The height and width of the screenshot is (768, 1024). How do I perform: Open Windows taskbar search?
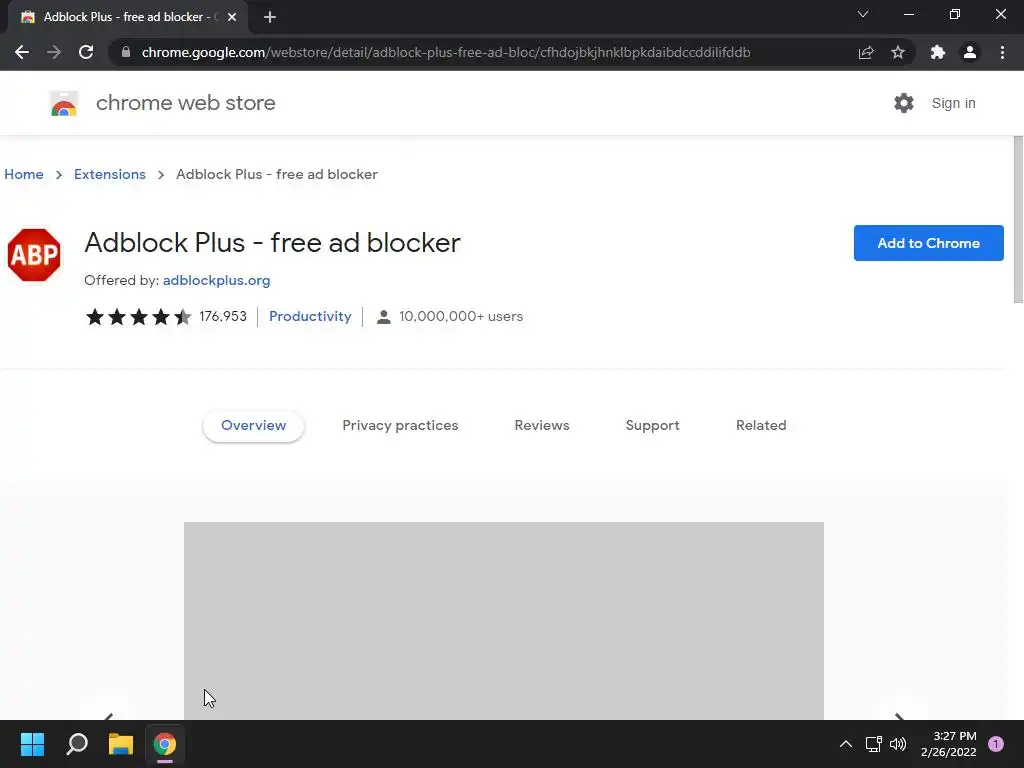pos(77,744)
